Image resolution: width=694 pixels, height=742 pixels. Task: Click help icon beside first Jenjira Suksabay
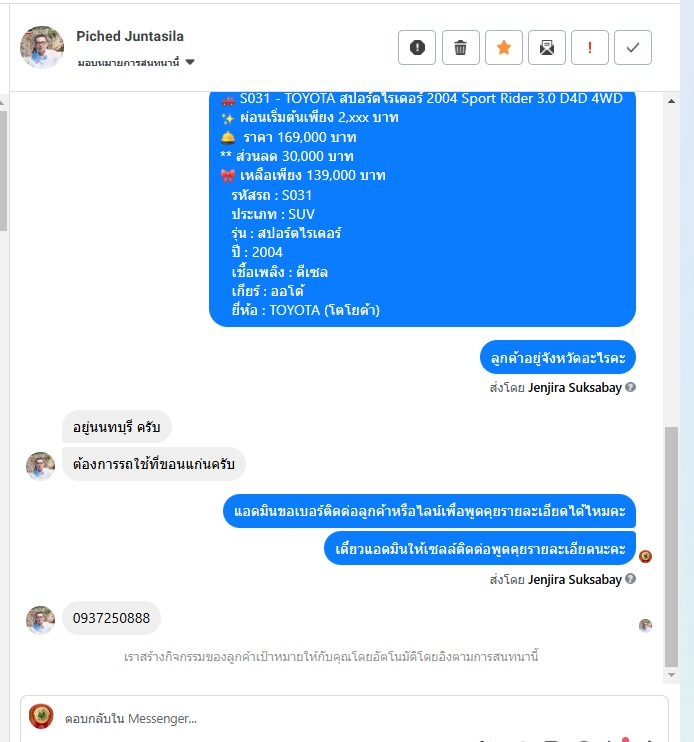[631, 387]
